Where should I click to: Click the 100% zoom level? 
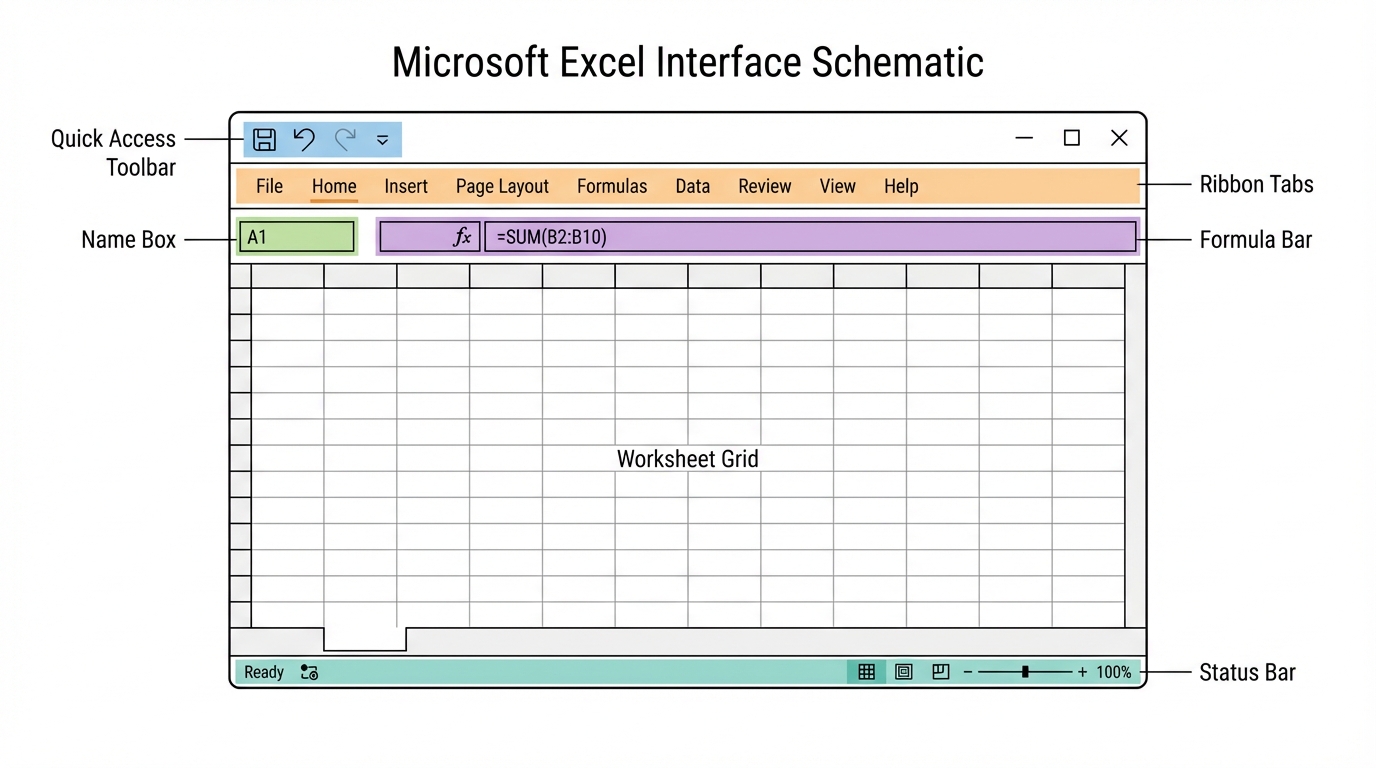click(1113, 673)
